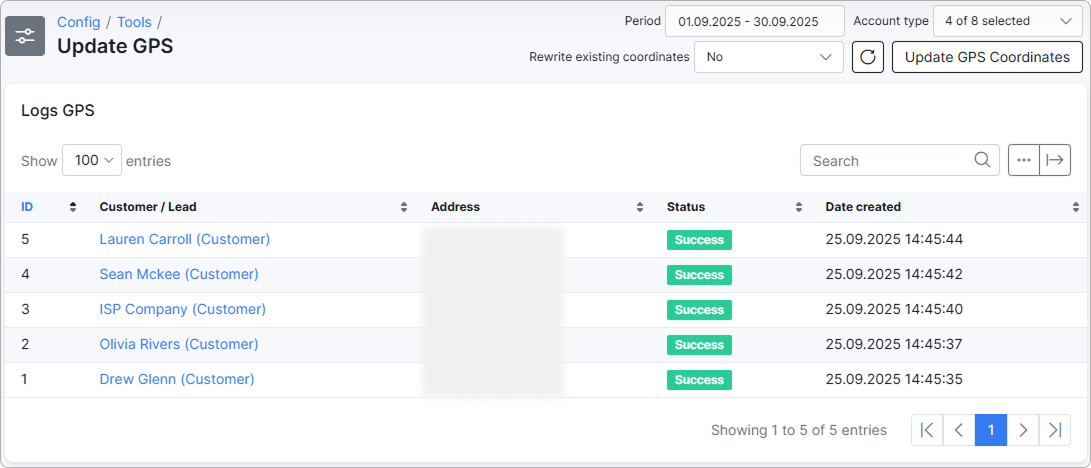Screen dimensions: 1091x468
Task: Open Lauren Carroll customer link
Action: tap(184, 239)
